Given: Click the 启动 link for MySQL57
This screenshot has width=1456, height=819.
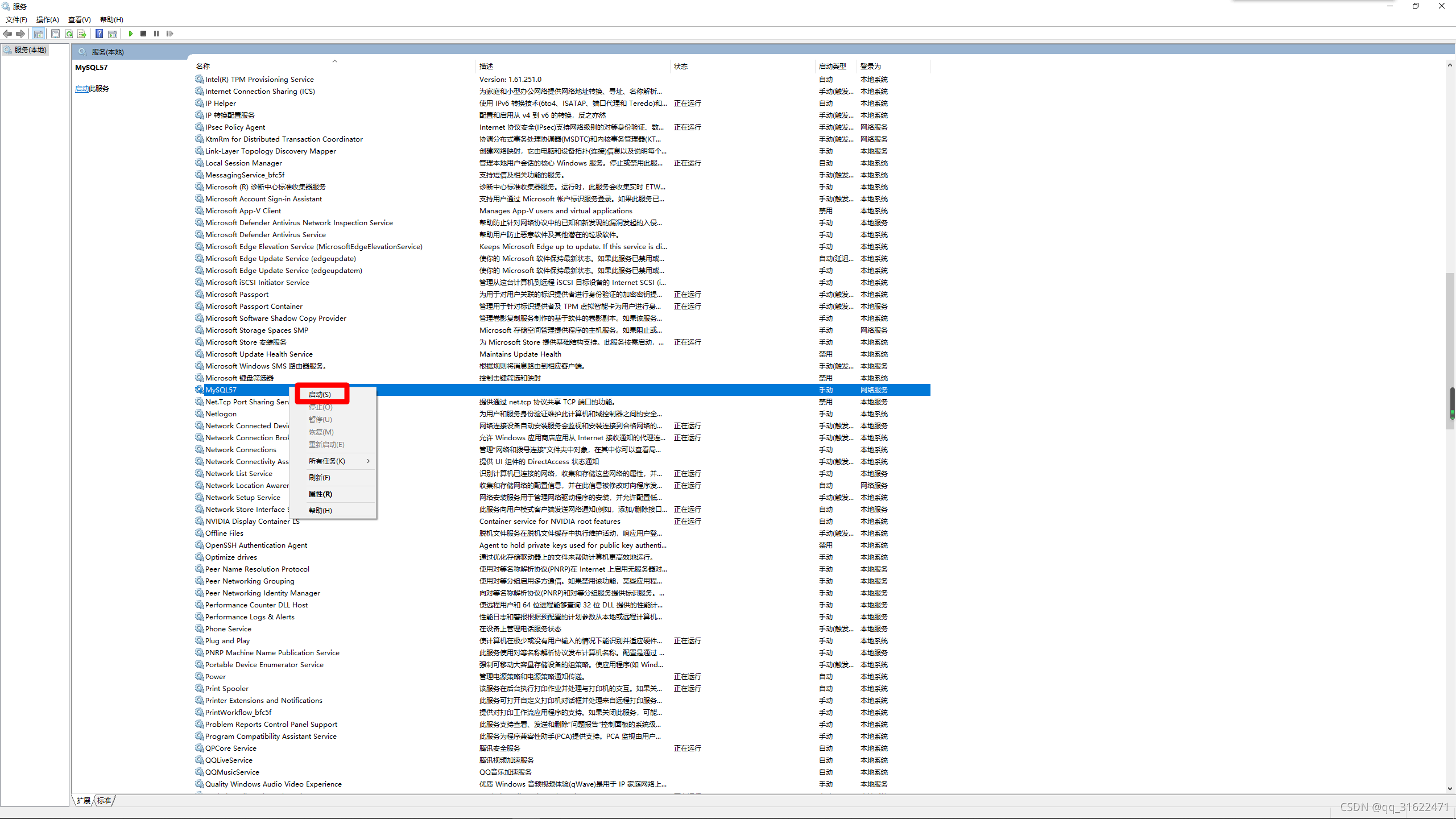Looking at the screenshot, I should pos(82,89).
